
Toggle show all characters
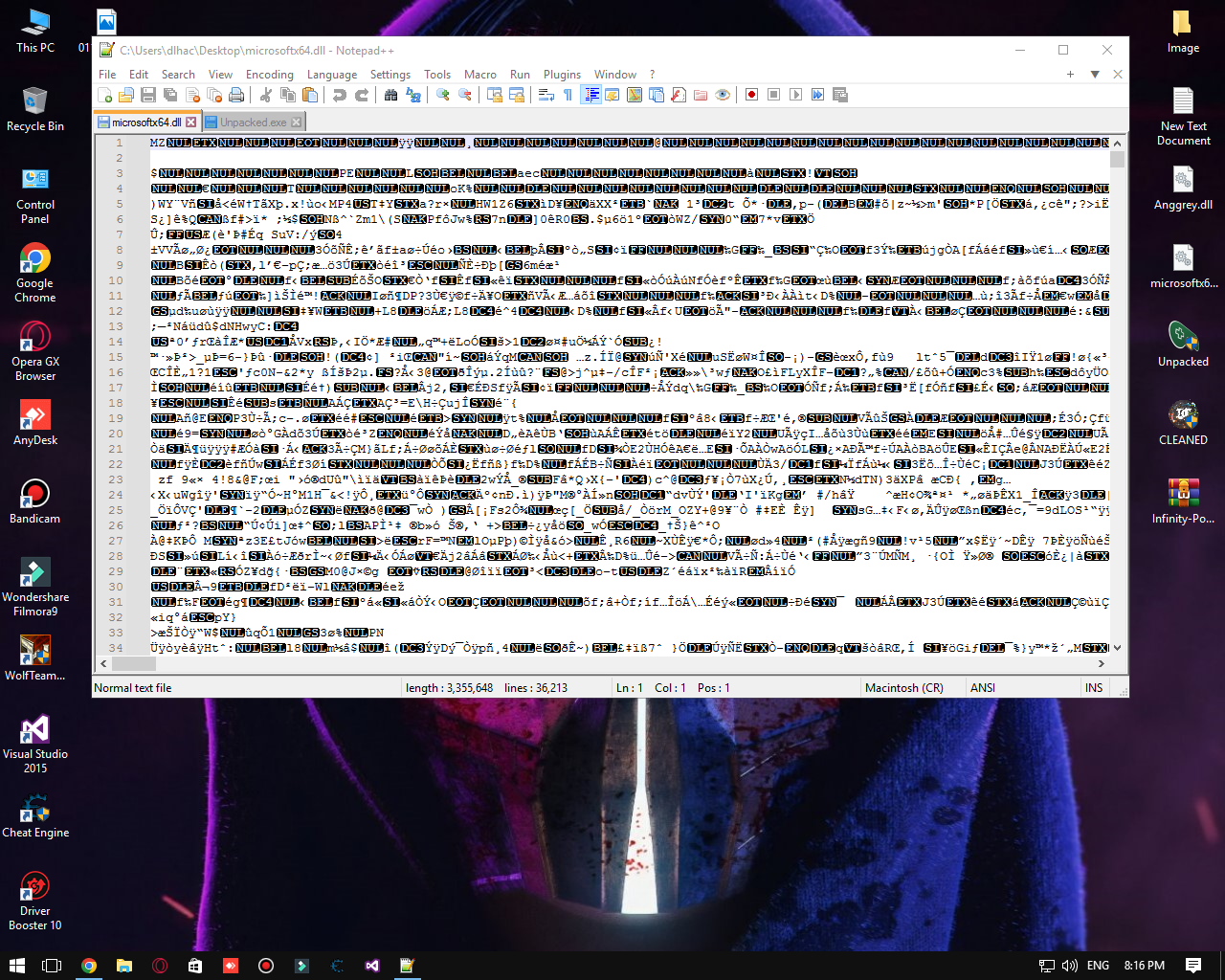coord(568,95)
